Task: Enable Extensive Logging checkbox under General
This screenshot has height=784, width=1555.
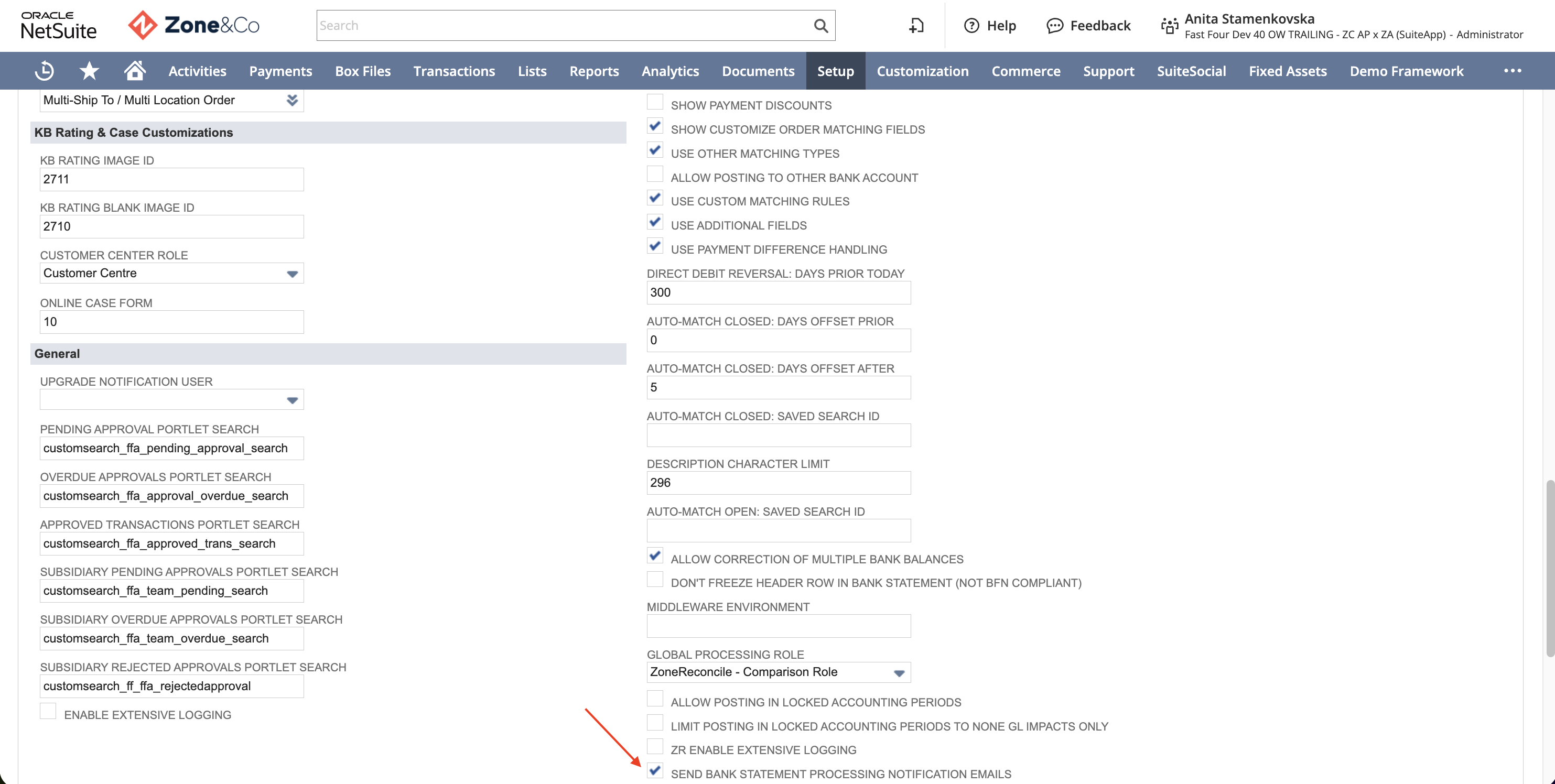Action: coord(48,712)
